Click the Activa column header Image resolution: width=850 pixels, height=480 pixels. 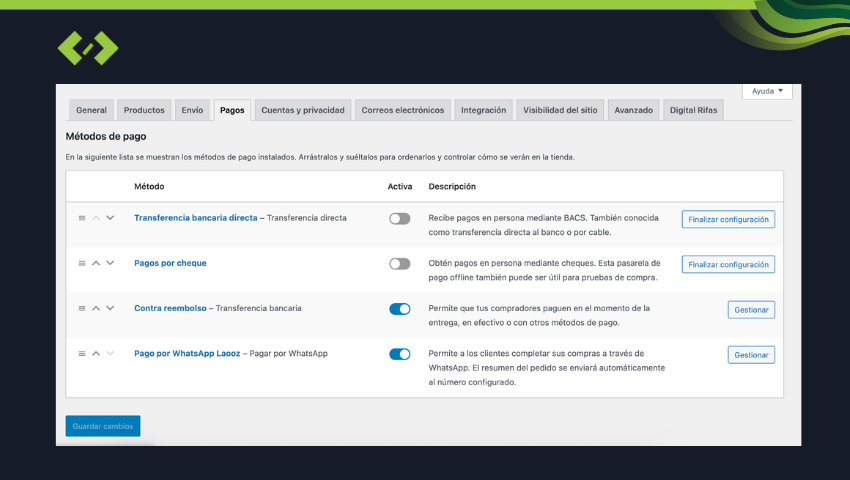coord(400,186)
